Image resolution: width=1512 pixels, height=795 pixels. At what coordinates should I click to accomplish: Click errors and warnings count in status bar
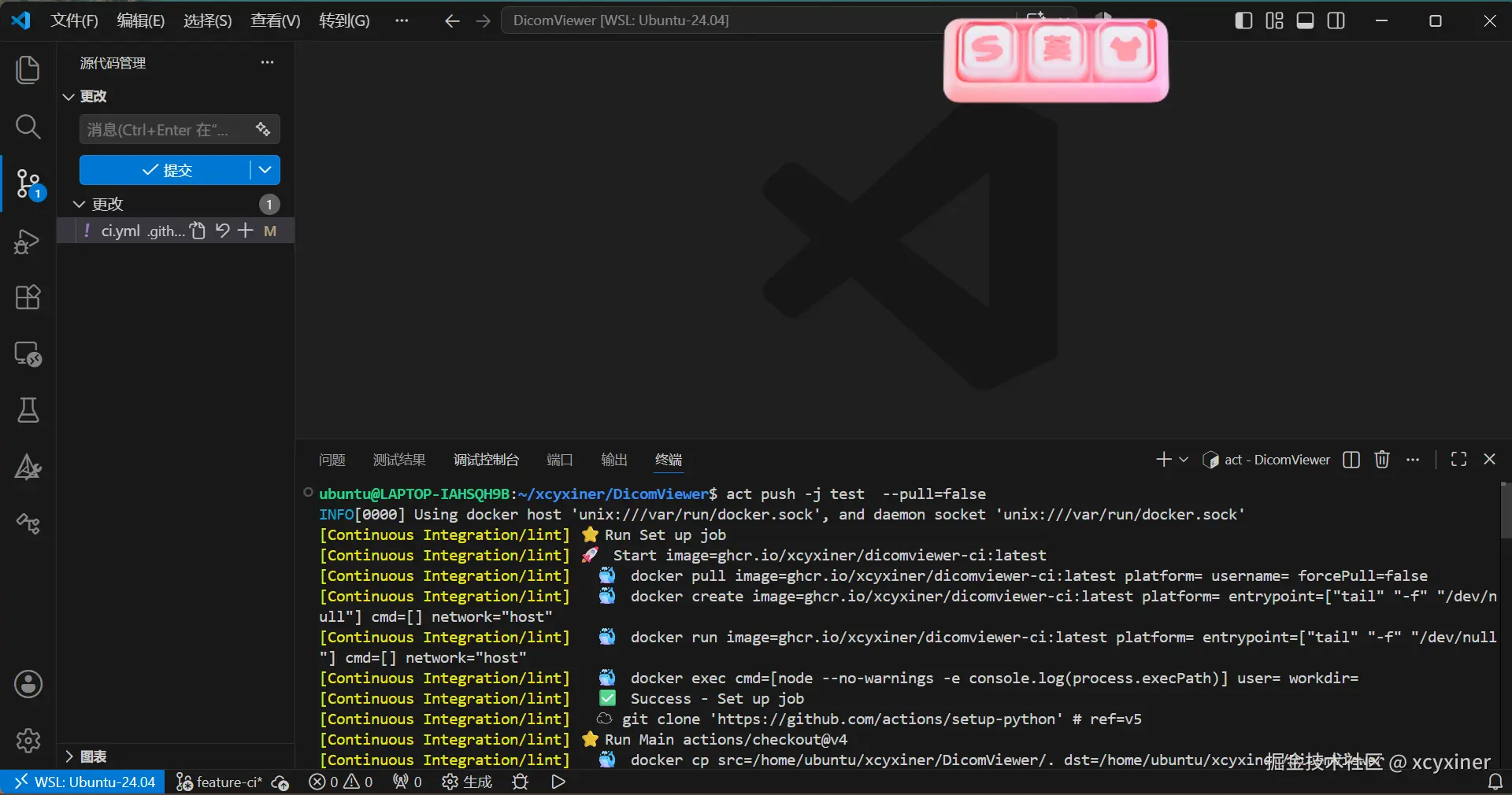coord(341,782)
